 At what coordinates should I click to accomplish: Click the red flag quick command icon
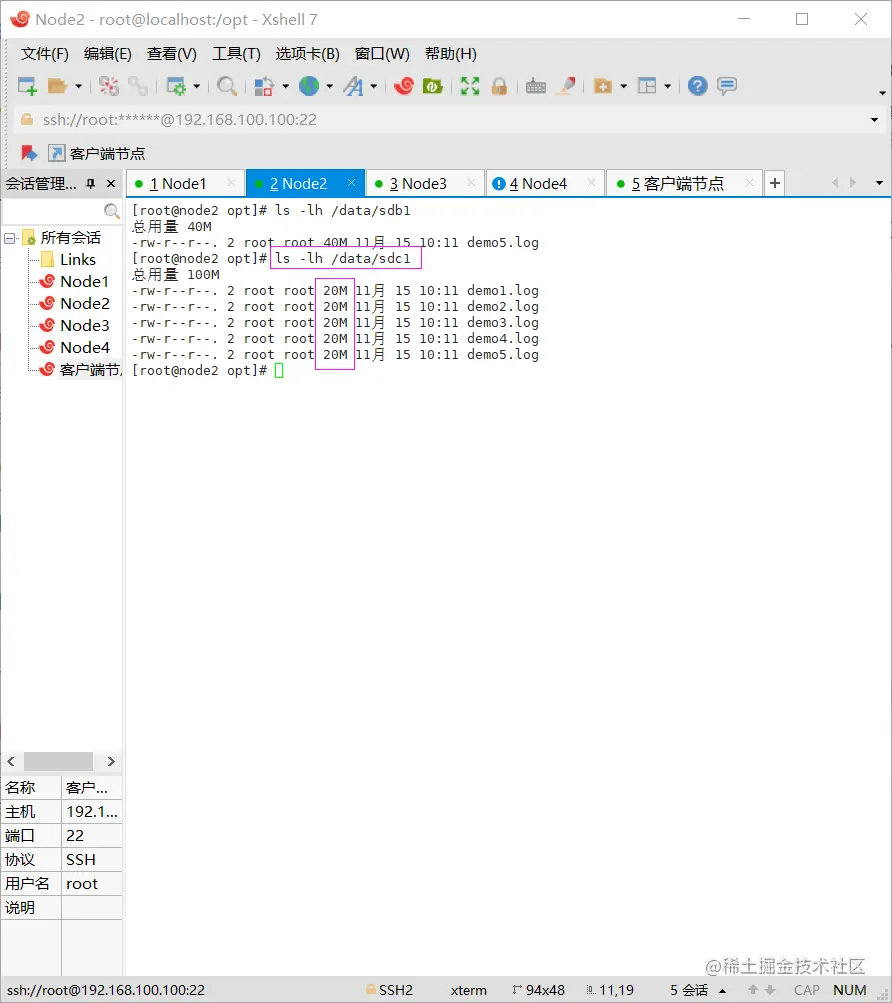click(29, 153)
